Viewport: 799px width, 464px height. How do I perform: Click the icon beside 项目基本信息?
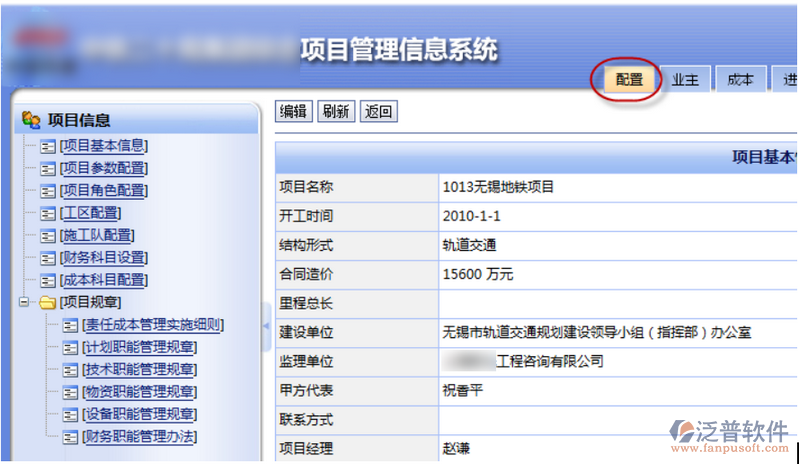coord(47,147)
